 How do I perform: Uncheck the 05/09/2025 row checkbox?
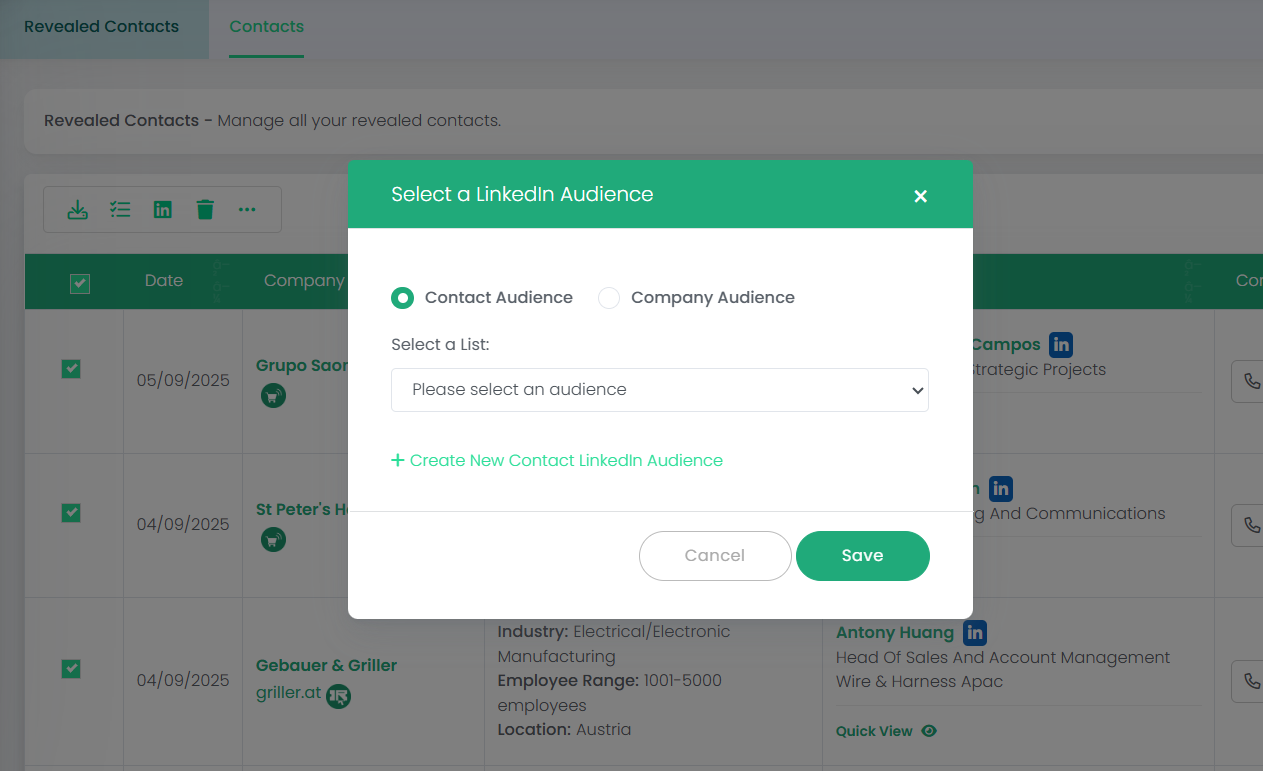tap(71, 369)
